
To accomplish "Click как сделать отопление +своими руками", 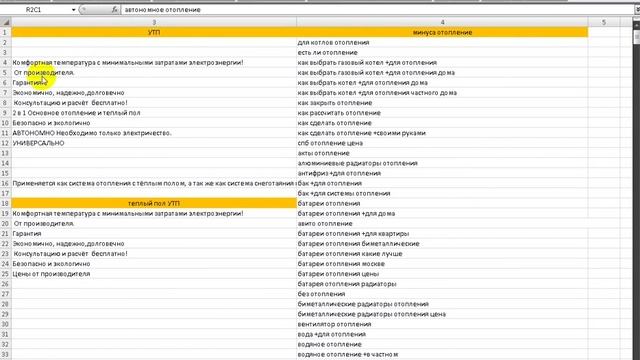I will (x=442, y=133).
